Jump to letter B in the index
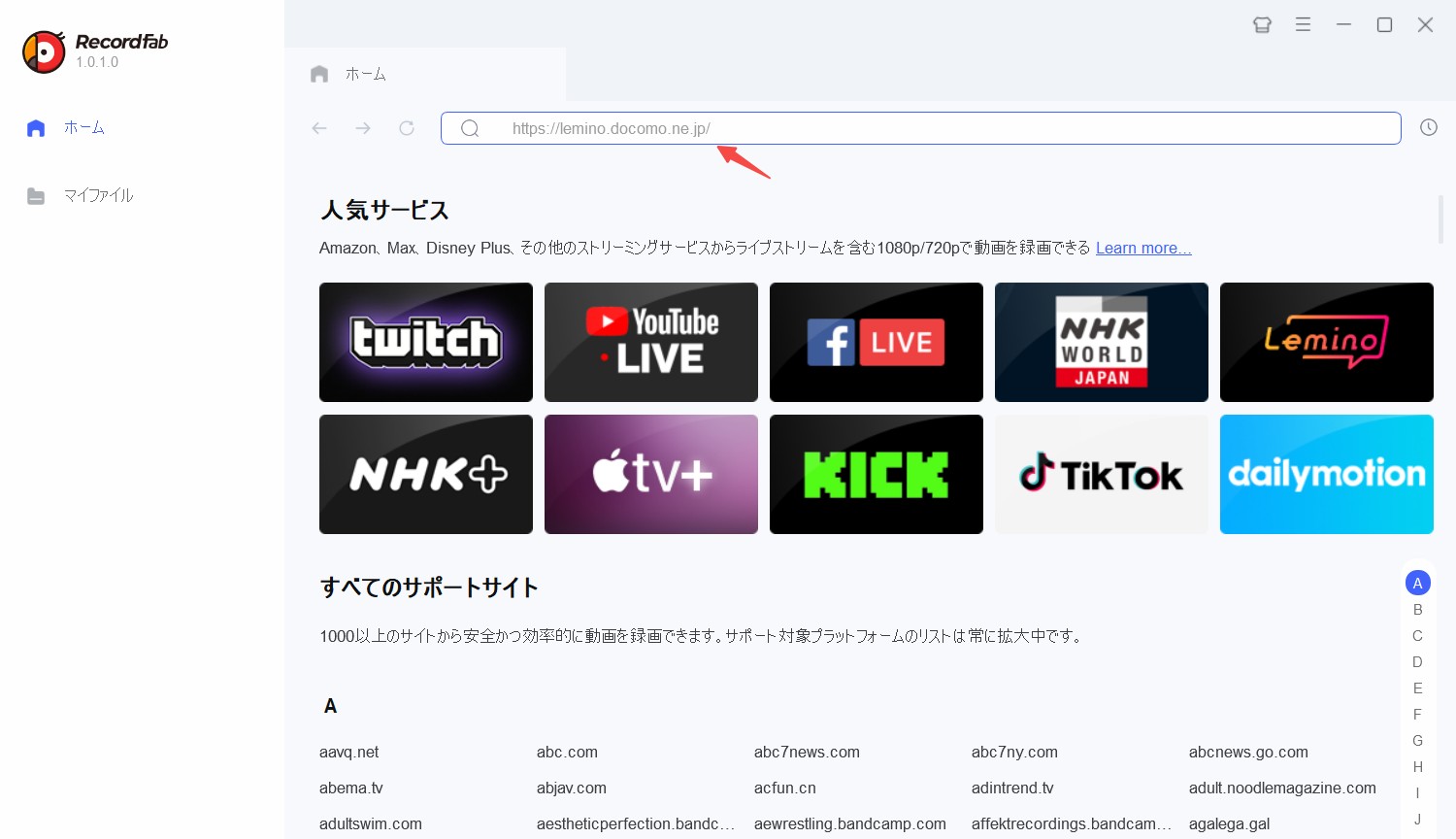 coord(1418,610)
